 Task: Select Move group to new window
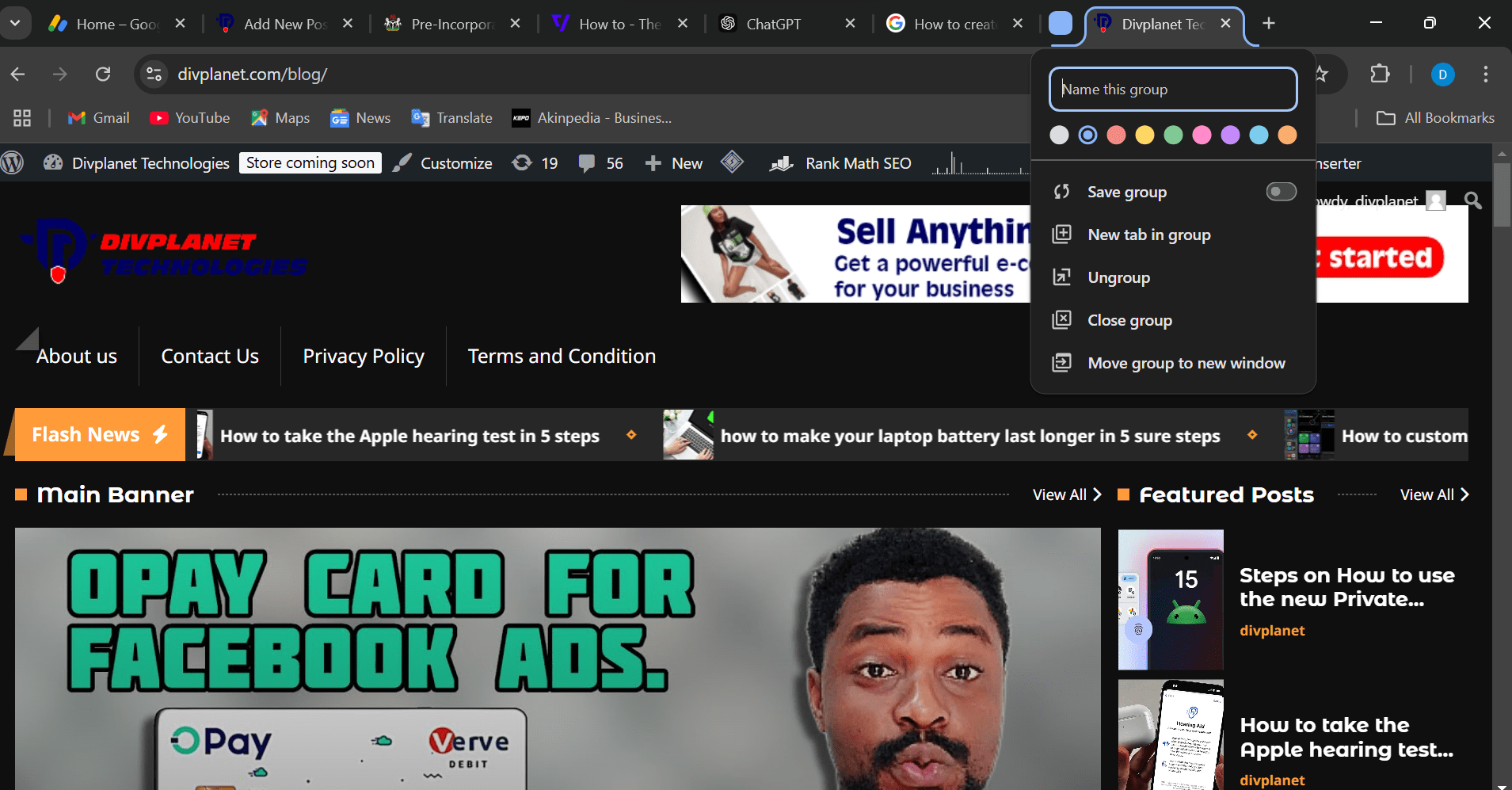(1186, 363)
